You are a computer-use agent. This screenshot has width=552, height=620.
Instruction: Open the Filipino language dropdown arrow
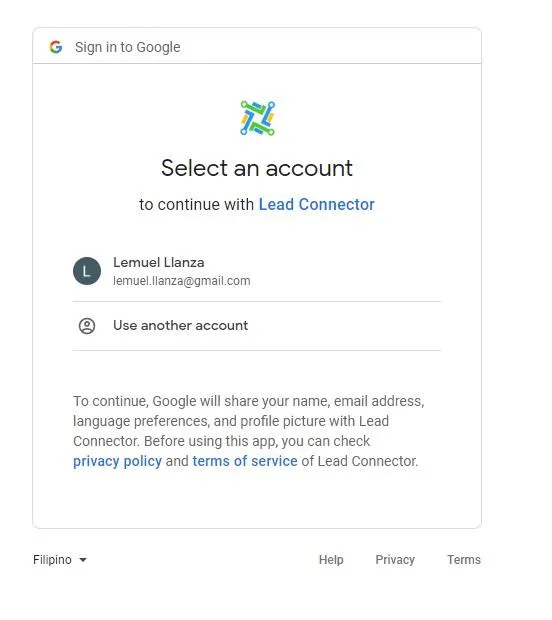click(83, 560)
